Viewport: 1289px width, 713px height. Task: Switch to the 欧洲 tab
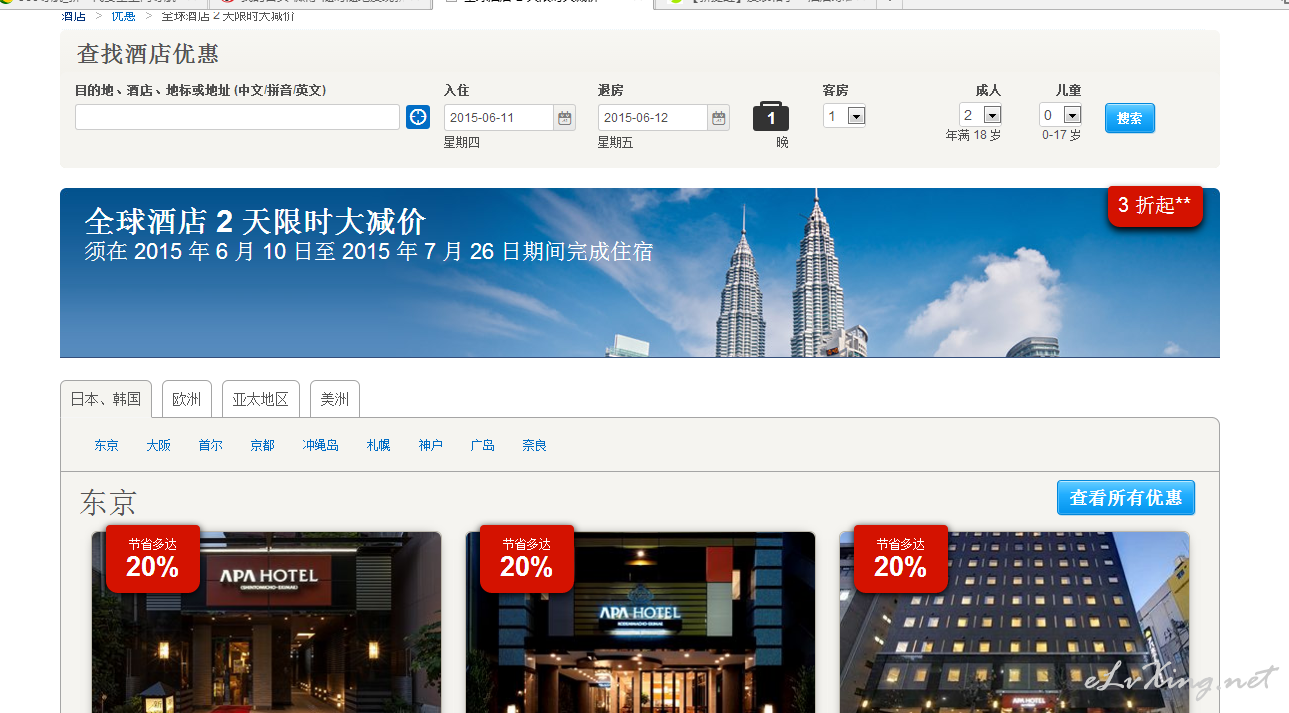coord(187,399)
